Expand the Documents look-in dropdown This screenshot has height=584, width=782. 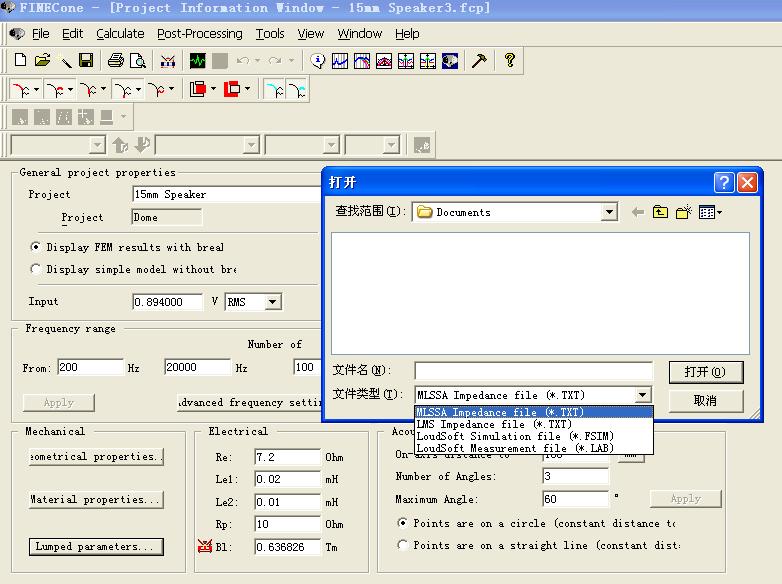tap(609, 212)
